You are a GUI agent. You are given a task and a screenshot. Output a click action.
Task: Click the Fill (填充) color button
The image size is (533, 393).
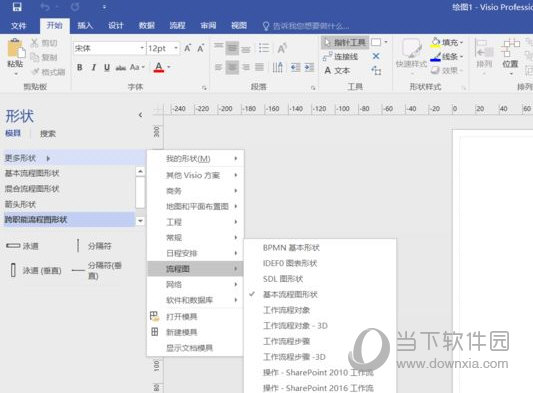point(446,42)
